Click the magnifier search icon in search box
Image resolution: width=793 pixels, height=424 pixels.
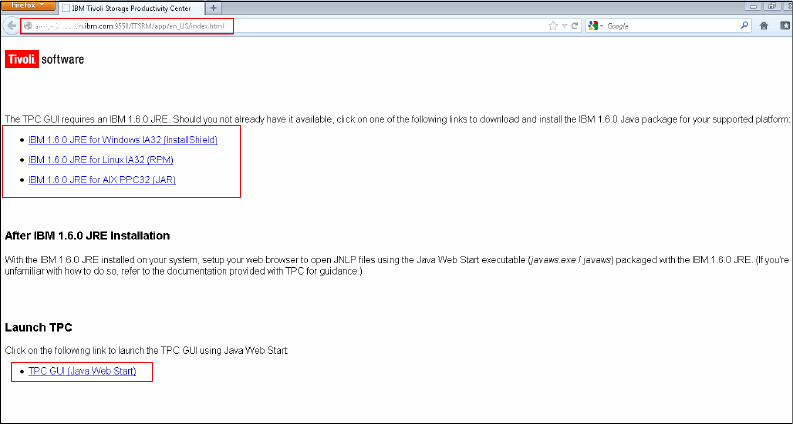click(x=744, y=25)
